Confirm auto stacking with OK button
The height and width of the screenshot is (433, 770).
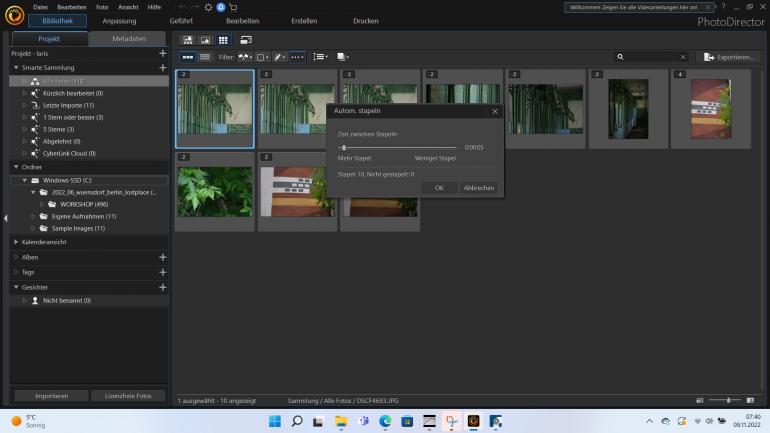[438, 188]
